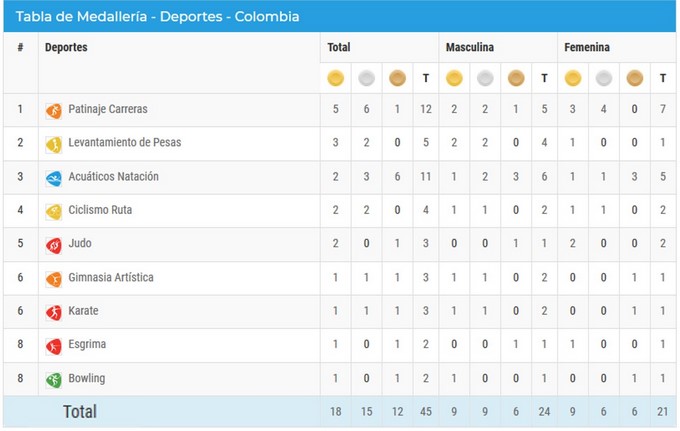
Task: Click the Acuáticos Natación sport icon
Action: pos(54,178)
